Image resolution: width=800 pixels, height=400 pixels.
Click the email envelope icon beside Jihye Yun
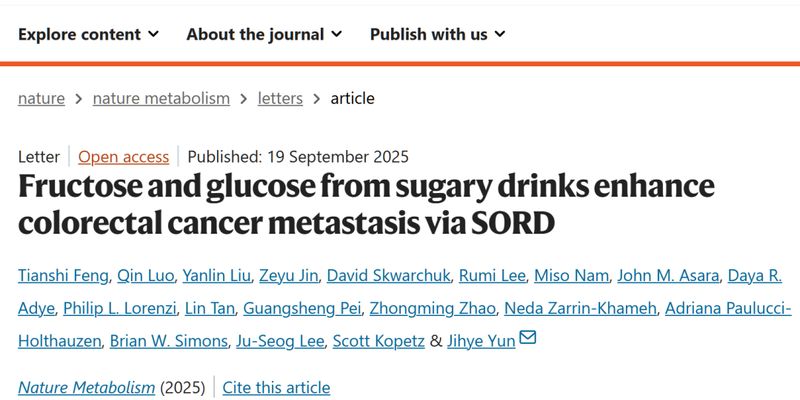tap(528, 338)
